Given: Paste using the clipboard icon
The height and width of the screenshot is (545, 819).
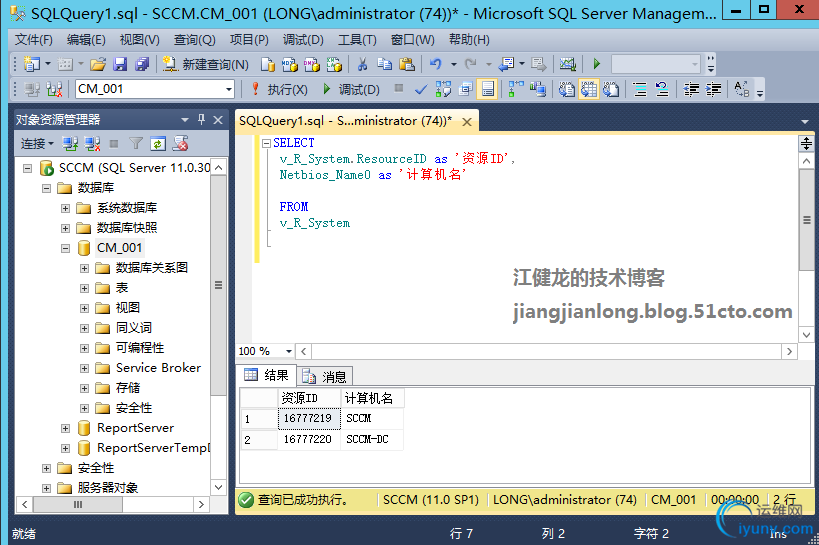Looking at the screenshot, I should 407,64.
